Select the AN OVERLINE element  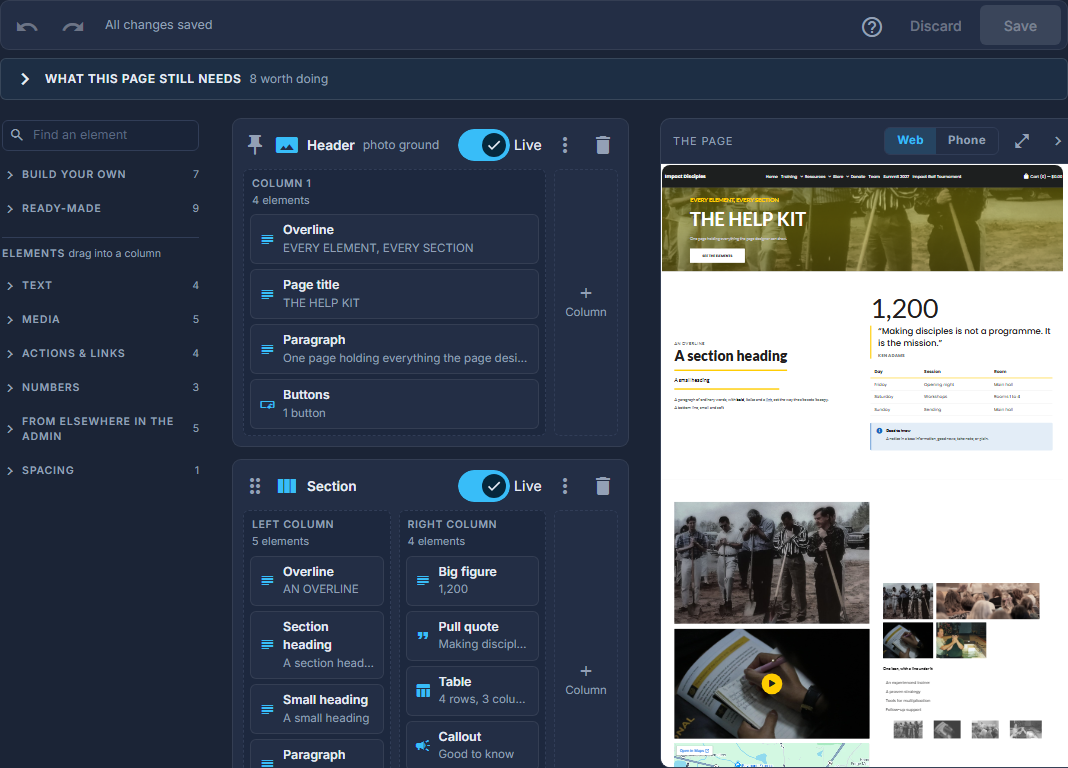pos(317,581)
